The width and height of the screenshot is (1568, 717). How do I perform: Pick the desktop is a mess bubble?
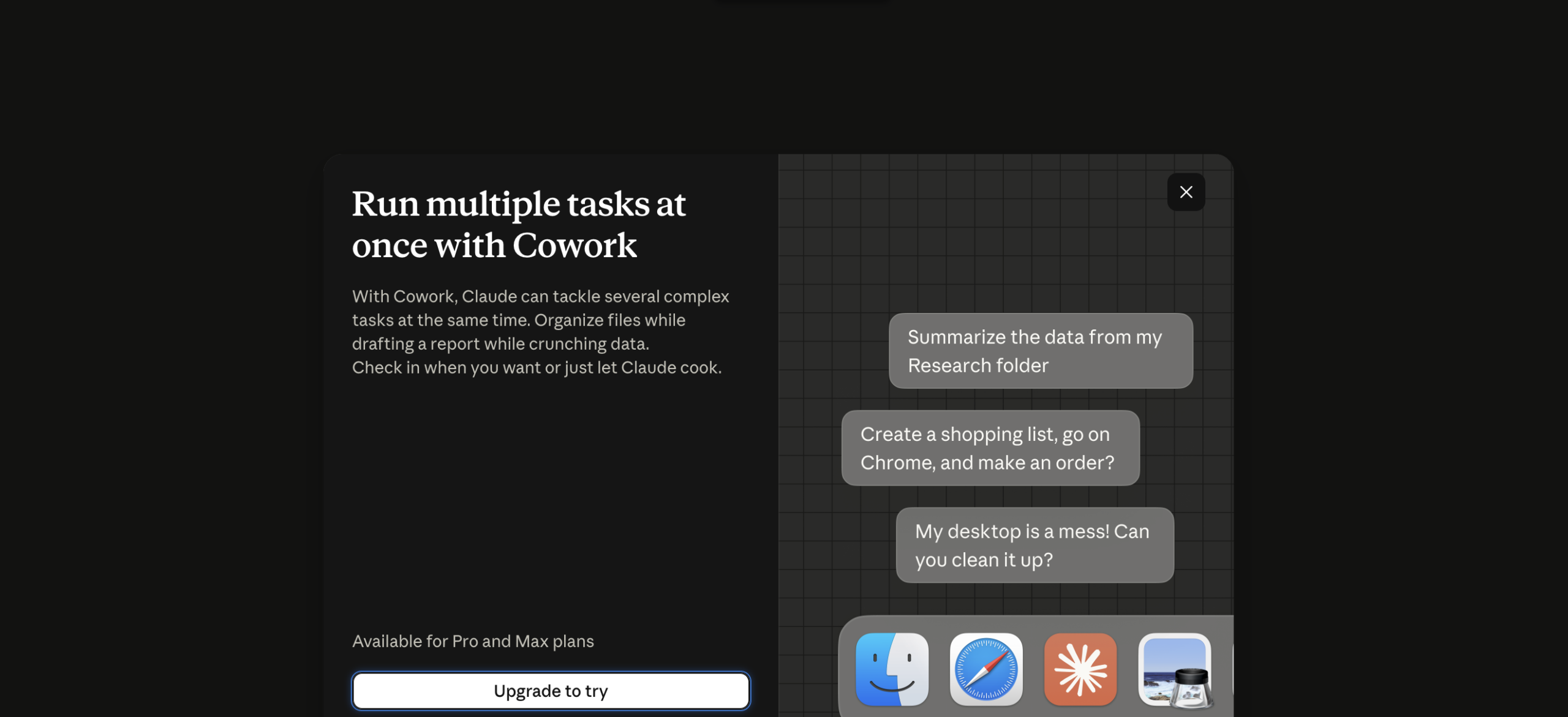pyautogui.click(x=1035, y=545)
